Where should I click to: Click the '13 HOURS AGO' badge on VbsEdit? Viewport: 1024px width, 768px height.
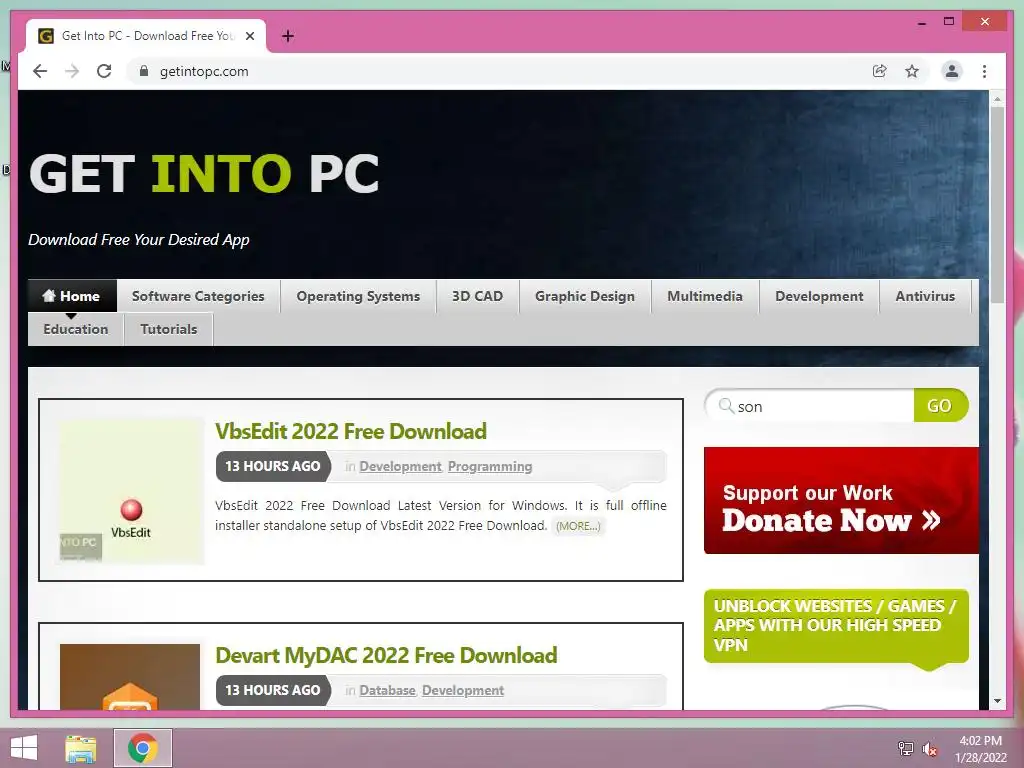tap(273, 466)
